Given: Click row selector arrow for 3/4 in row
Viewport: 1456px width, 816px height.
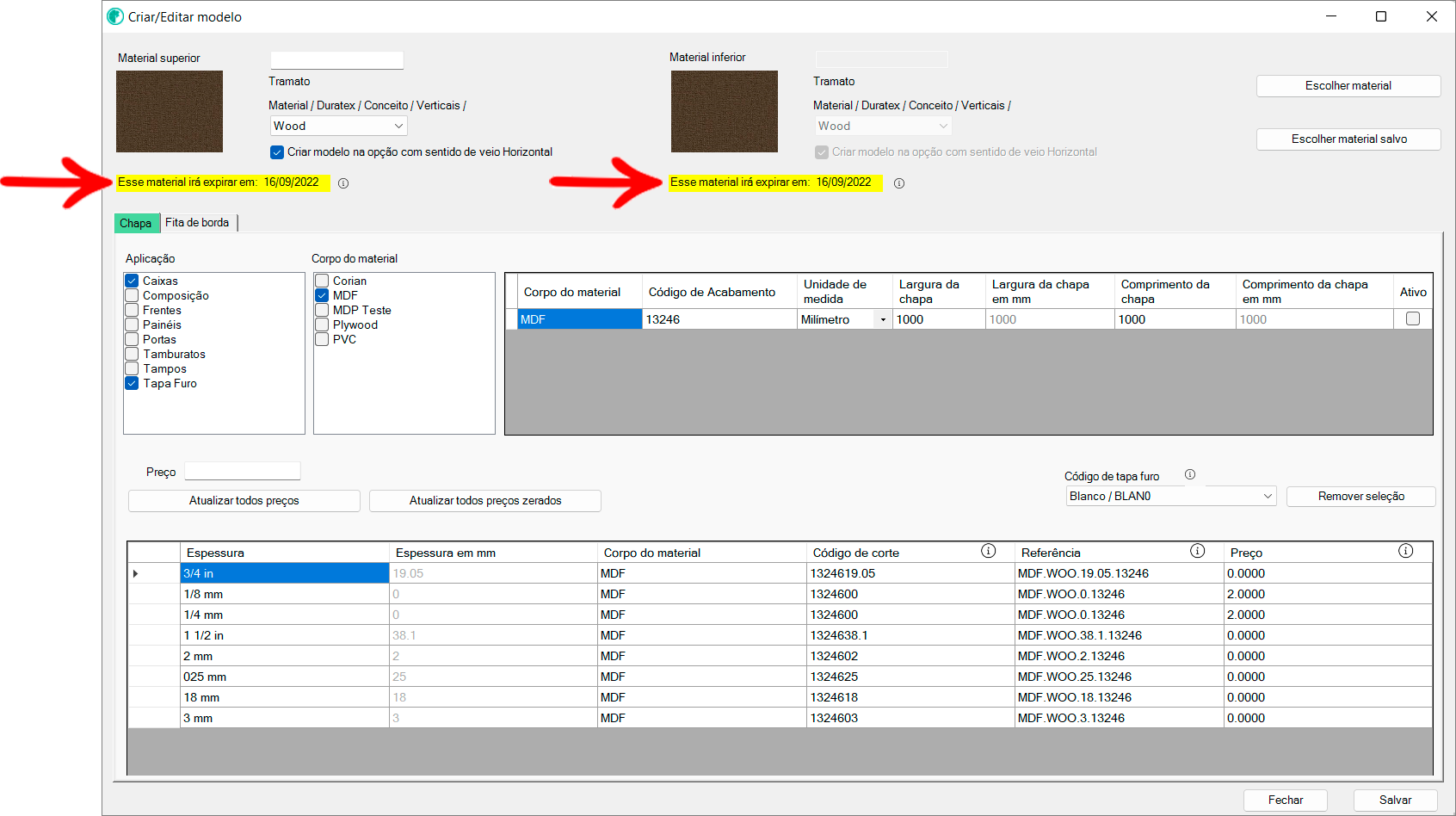Looking at the screenshot, I should click(x=136, y=573).
